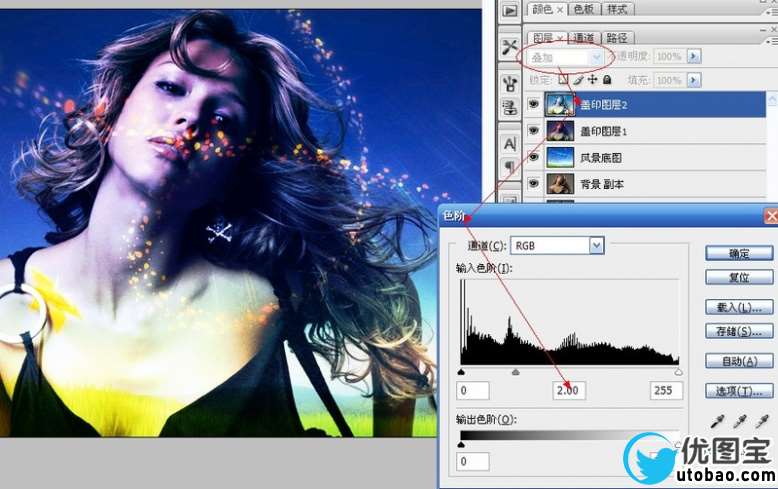This screenshot has height=489, width=778.
Task: Click the midtone gray input slider triangle
Action: coord(516,372)
